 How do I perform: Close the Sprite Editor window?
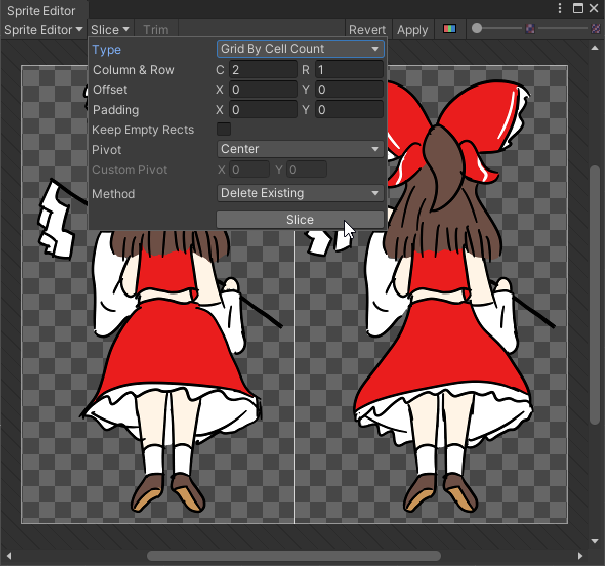[594, 8]
